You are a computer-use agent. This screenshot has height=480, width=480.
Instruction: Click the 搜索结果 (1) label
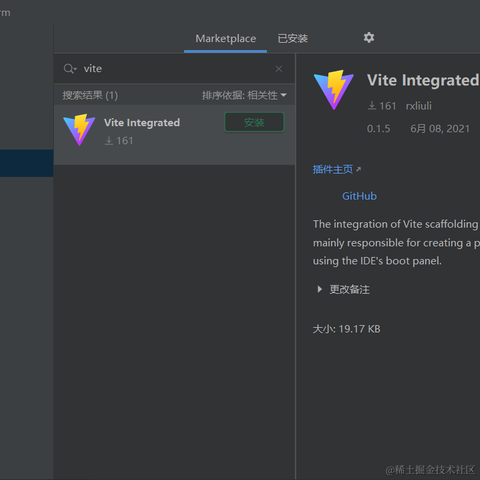[90, 96]
